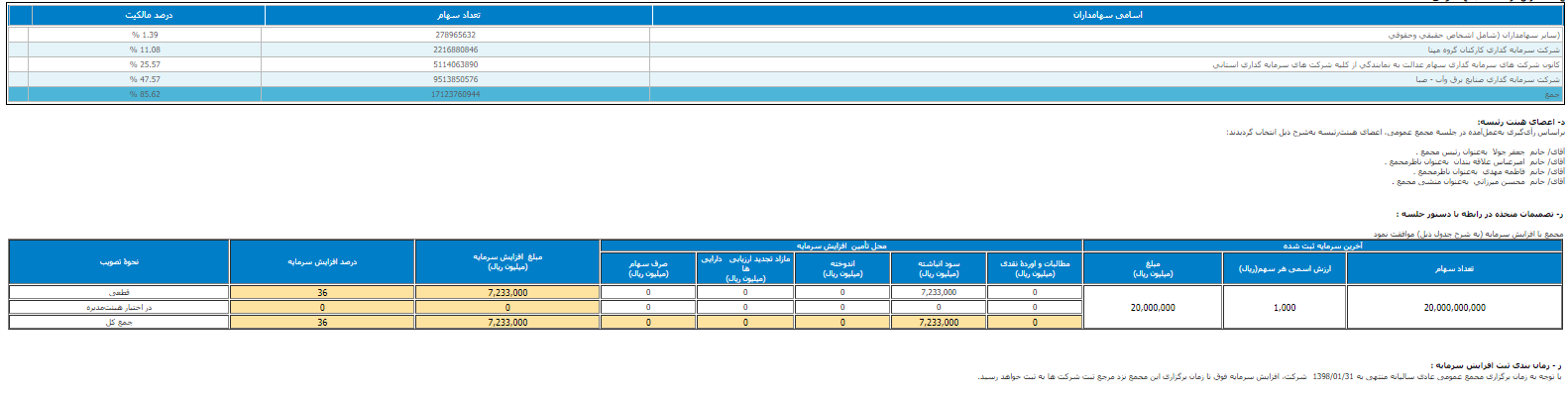1568x394 pixels.
Task: Click the 85.62 % total ownership cell
Action: [145, 94]
